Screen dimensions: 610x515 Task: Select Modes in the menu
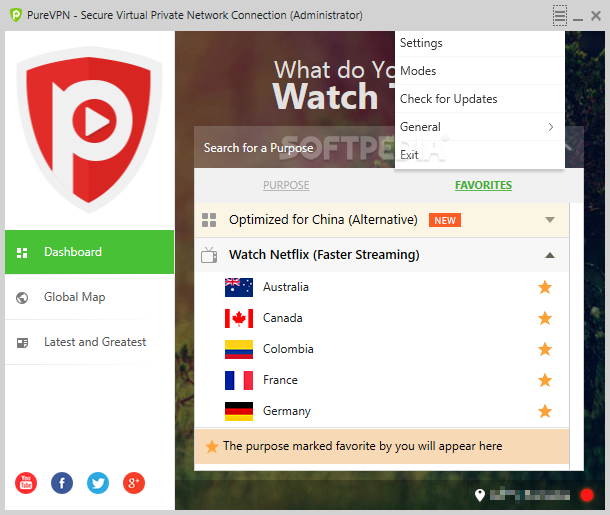480,71
